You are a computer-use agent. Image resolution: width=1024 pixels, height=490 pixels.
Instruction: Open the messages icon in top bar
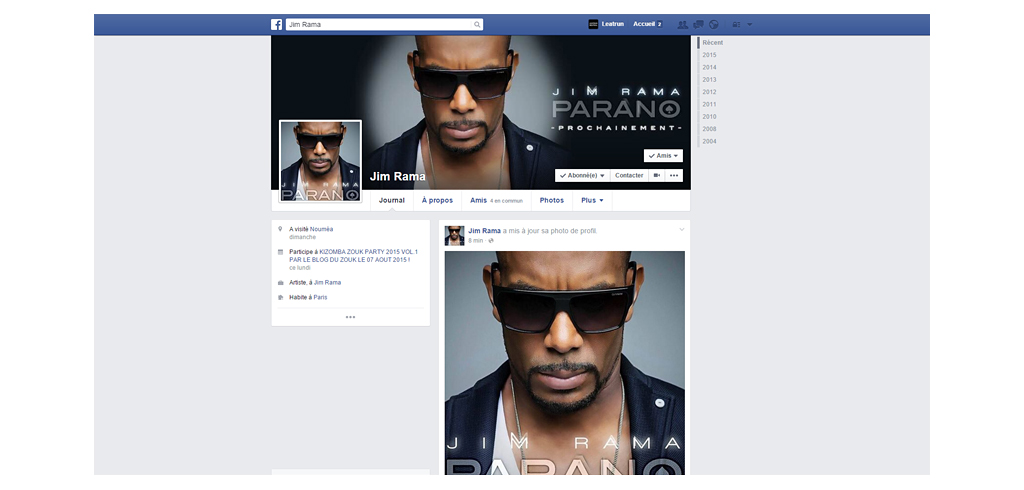[x=698, y=24]
